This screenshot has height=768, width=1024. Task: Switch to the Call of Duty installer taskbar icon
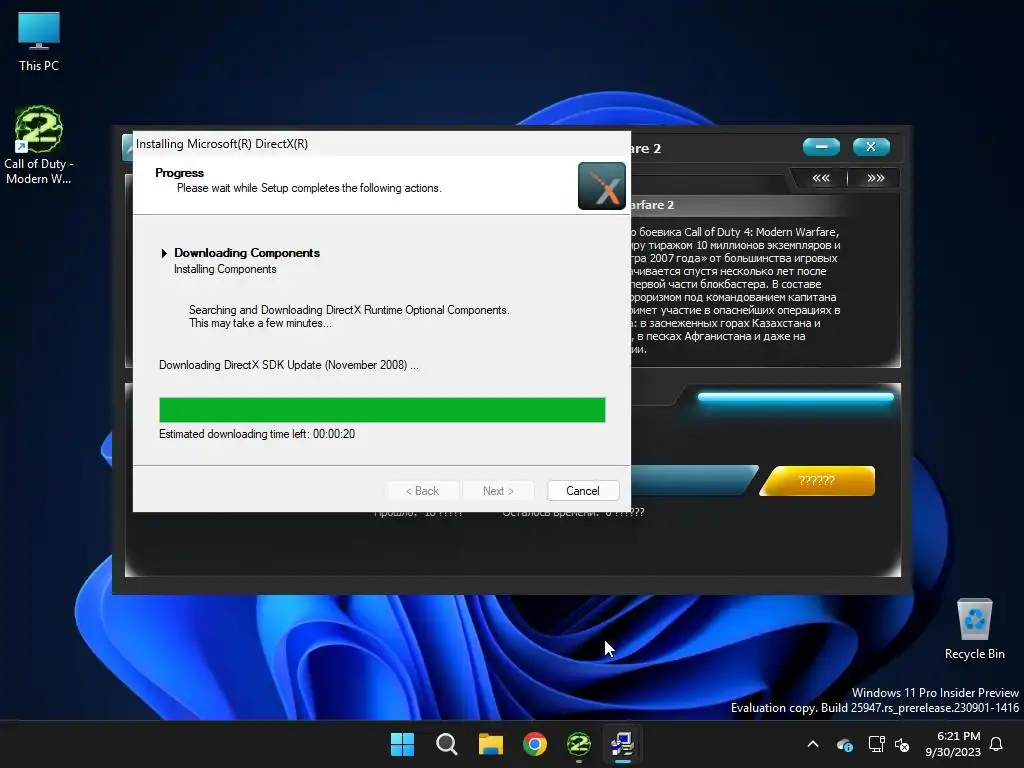(x=579, y=744)
